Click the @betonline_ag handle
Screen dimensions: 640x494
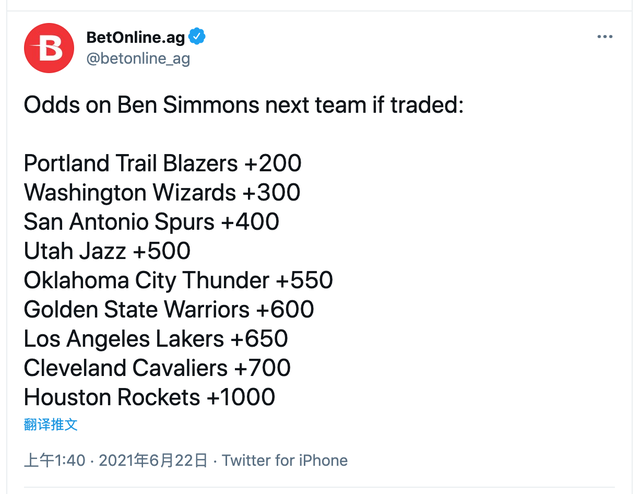point(138,58)
